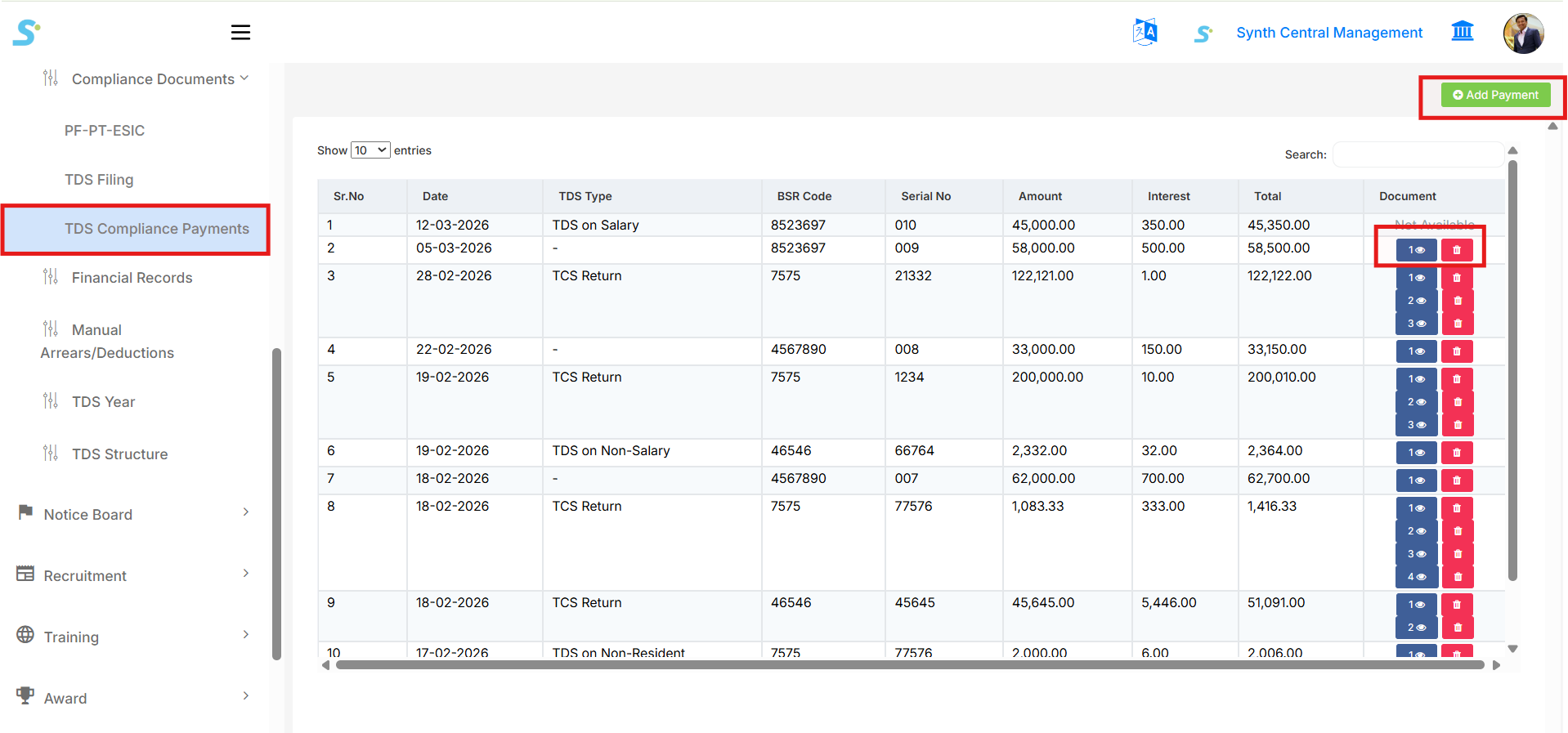
Task: Click the Add Payment button
Action: [x=1495, y=95]
